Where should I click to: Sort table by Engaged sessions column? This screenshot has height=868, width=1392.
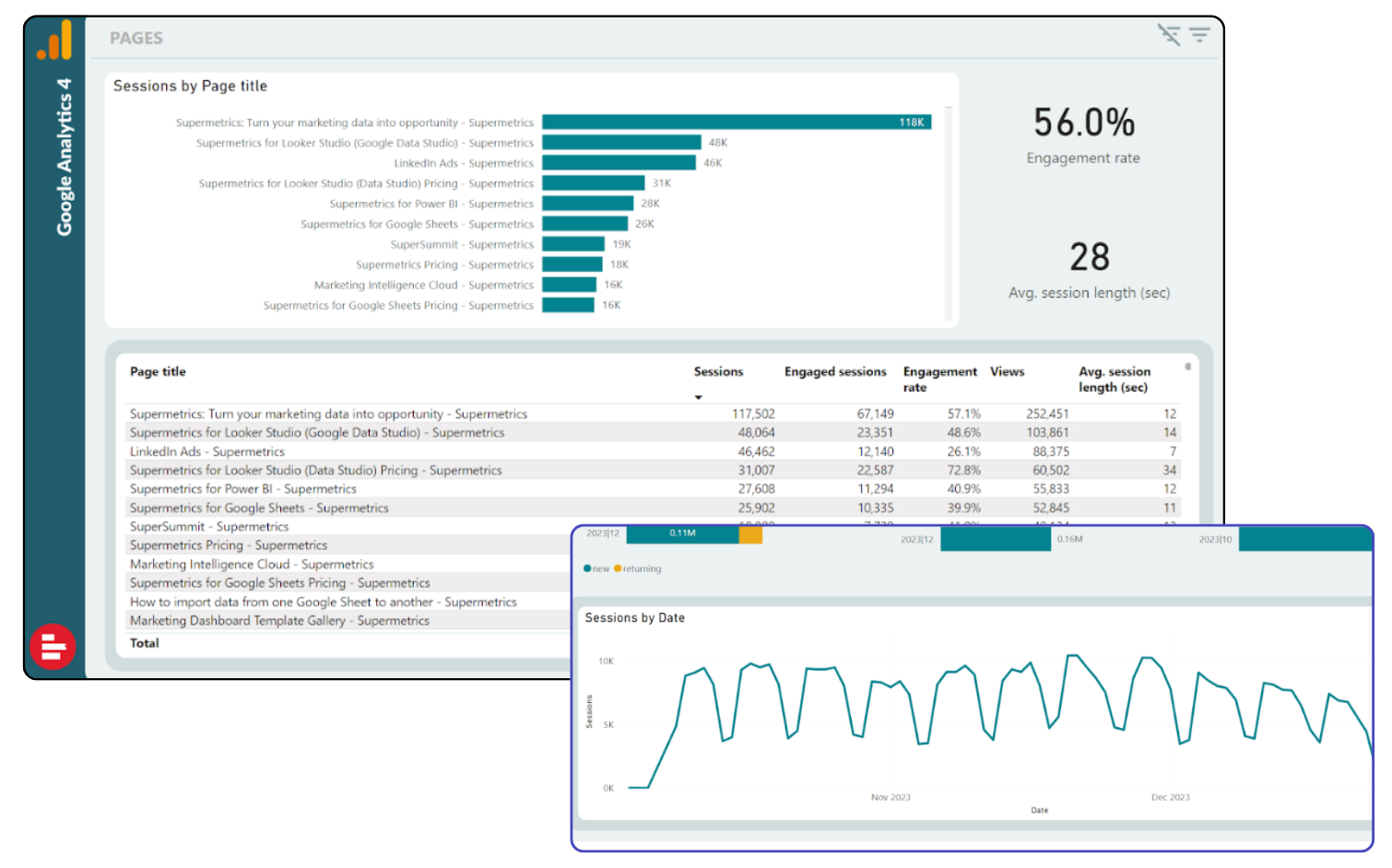pos(834,371)
